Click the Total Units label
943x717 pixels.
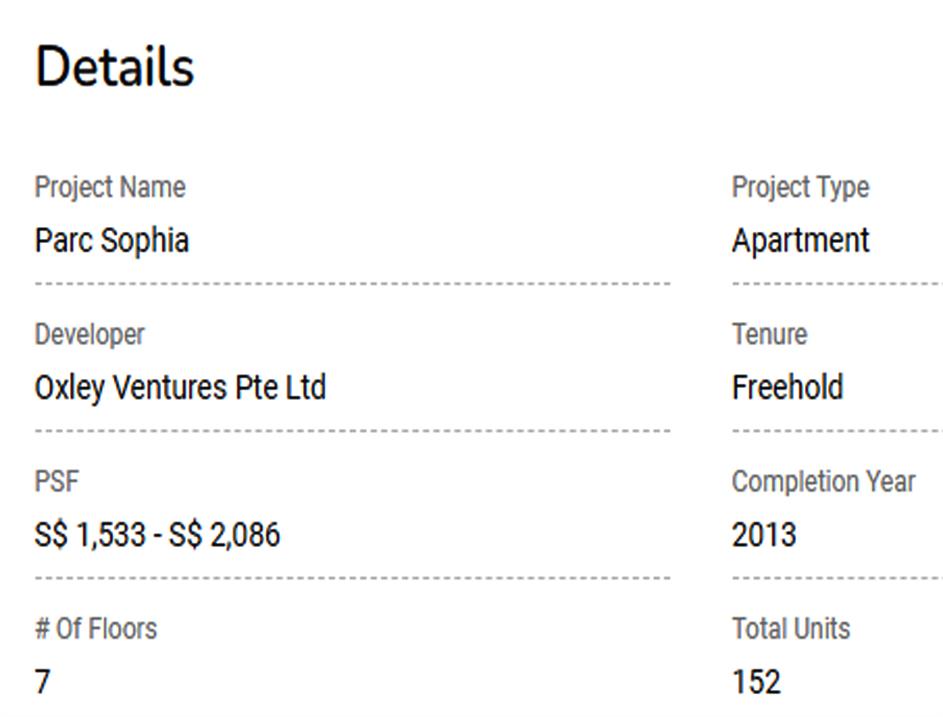pos(791,628)
